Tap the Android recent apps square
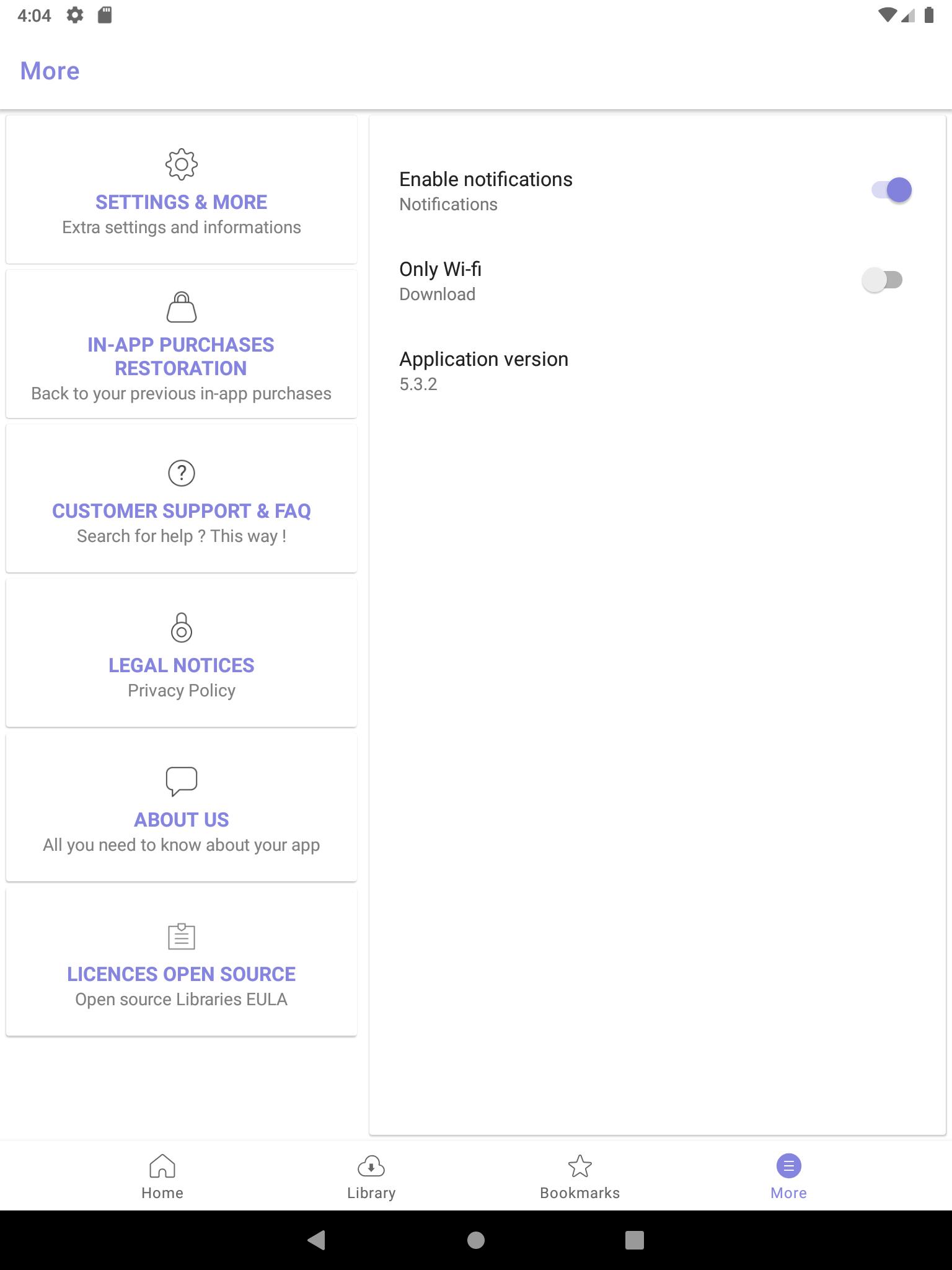Viewport: 952px width, 1270px height. [x=635, y=1240]
